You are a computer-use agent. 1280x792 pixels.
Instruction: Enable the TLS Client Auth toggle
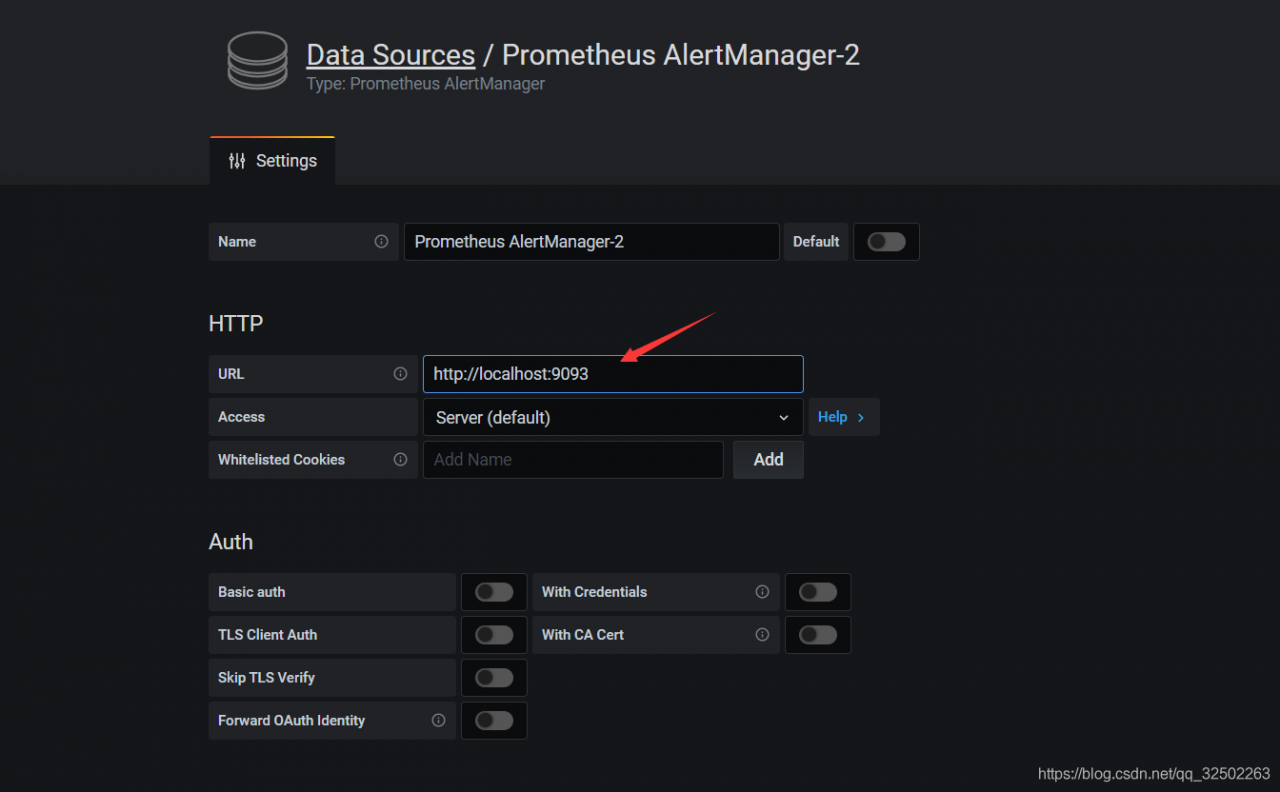coord(494,635)
